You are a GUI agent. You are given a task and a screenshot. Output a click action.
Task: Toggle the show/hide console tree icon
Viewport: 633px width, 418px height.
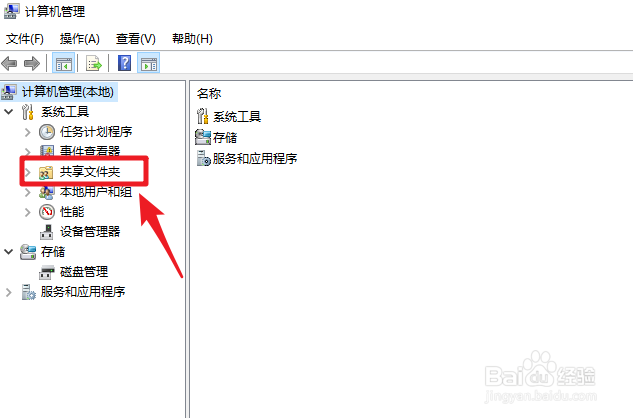tap(63, 63)
